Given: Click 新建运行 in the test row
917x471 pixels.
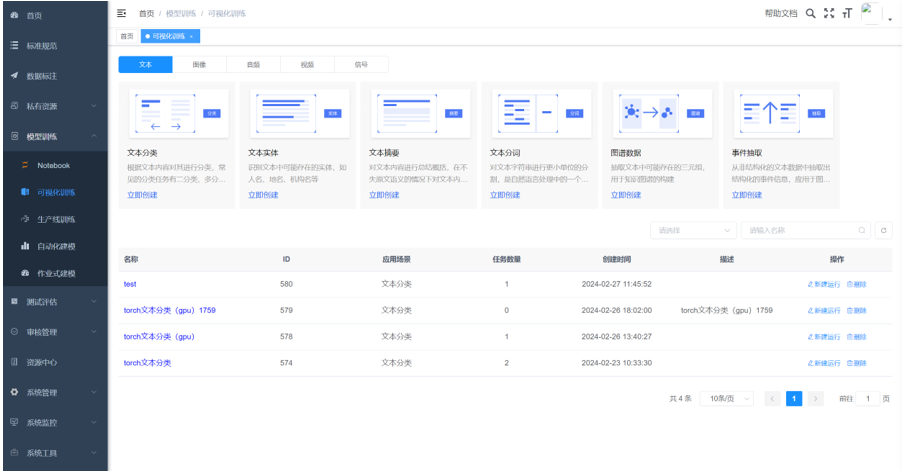Looking at the screenshot, I should pyautogui.click(x=824, y=284).
